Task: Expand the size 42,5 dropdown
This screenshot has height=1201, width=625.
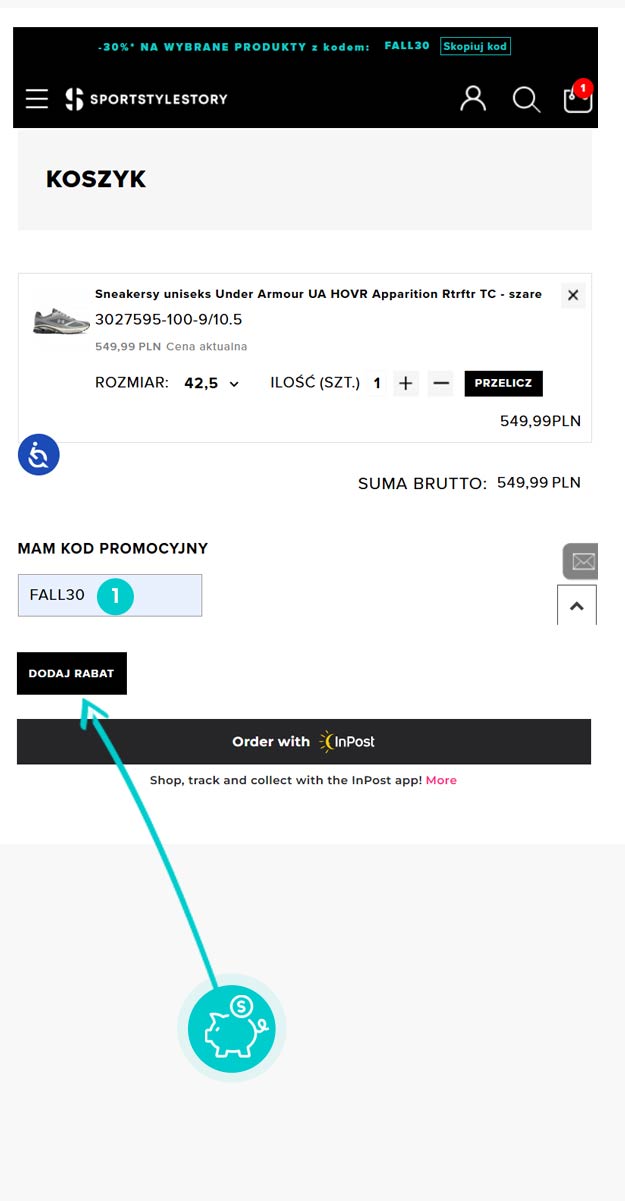Action: point(212,383)
